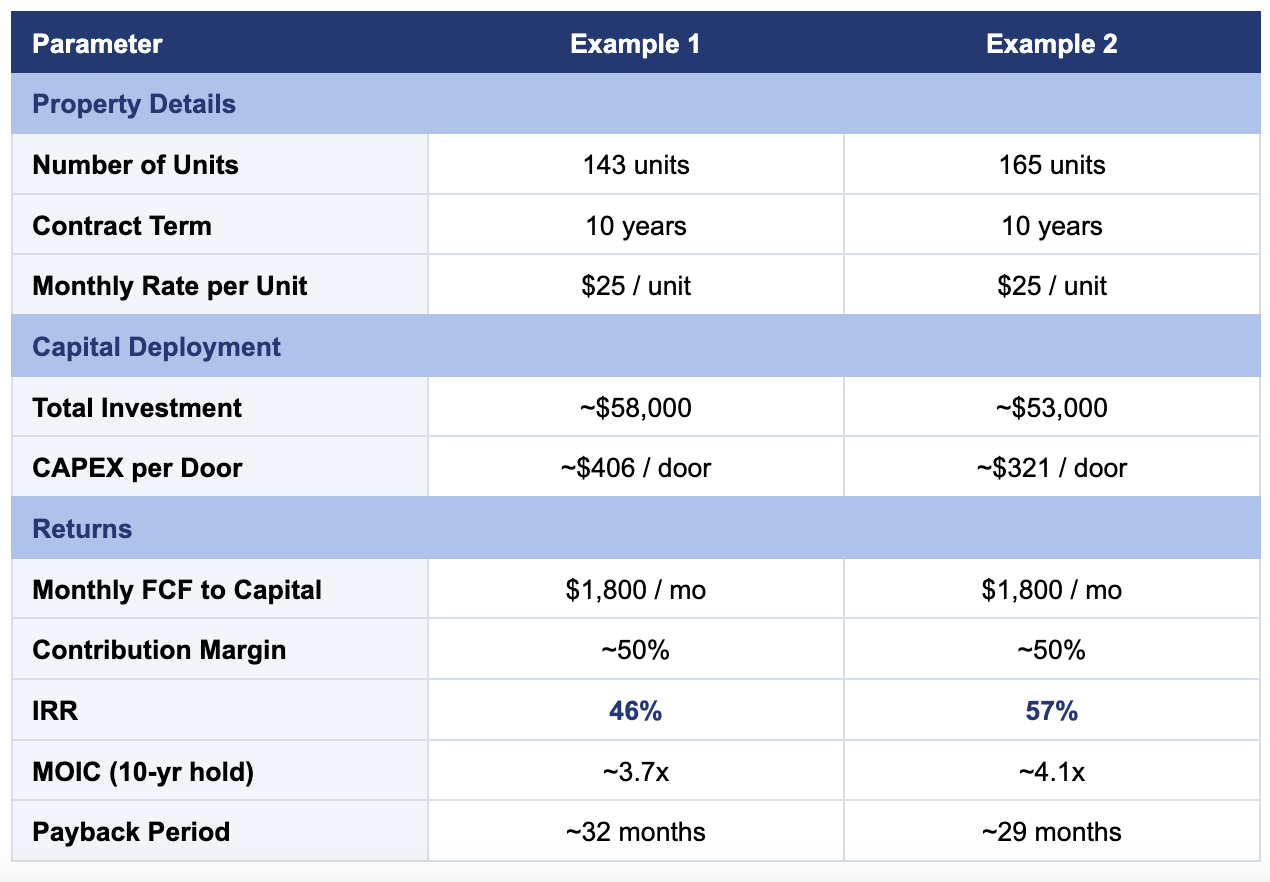Viewport: 1270px width, 882px height.
Task: Select the Example 2 column header
Action: [x=1051, y=44]
